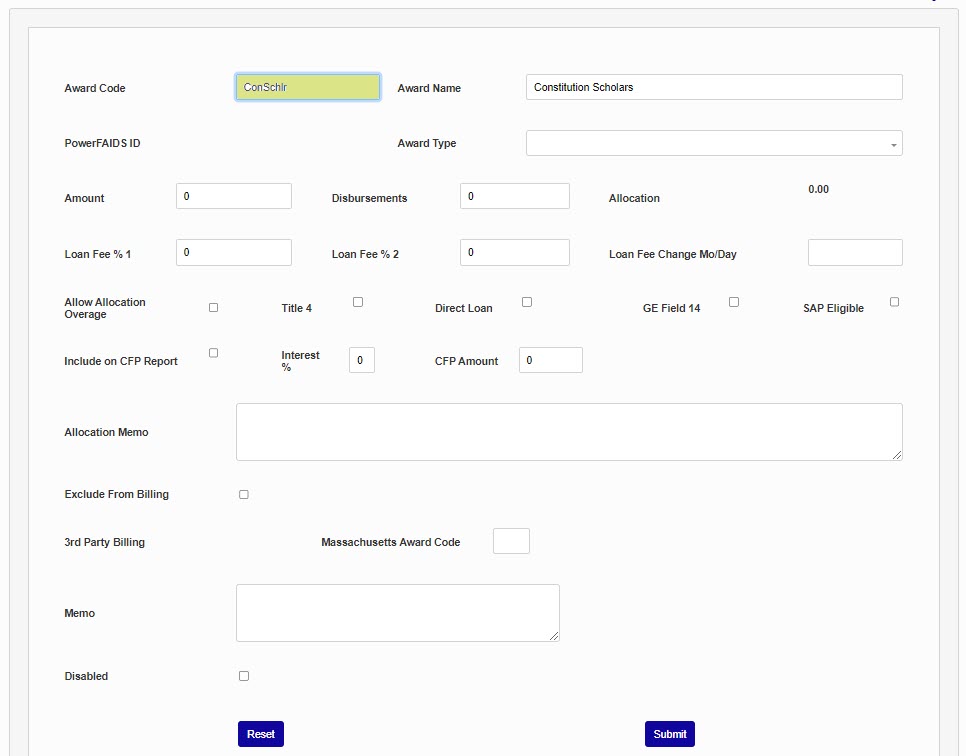Check the GE Field 14 checkbox
The image size is (966, 756).
coord(734,302)
